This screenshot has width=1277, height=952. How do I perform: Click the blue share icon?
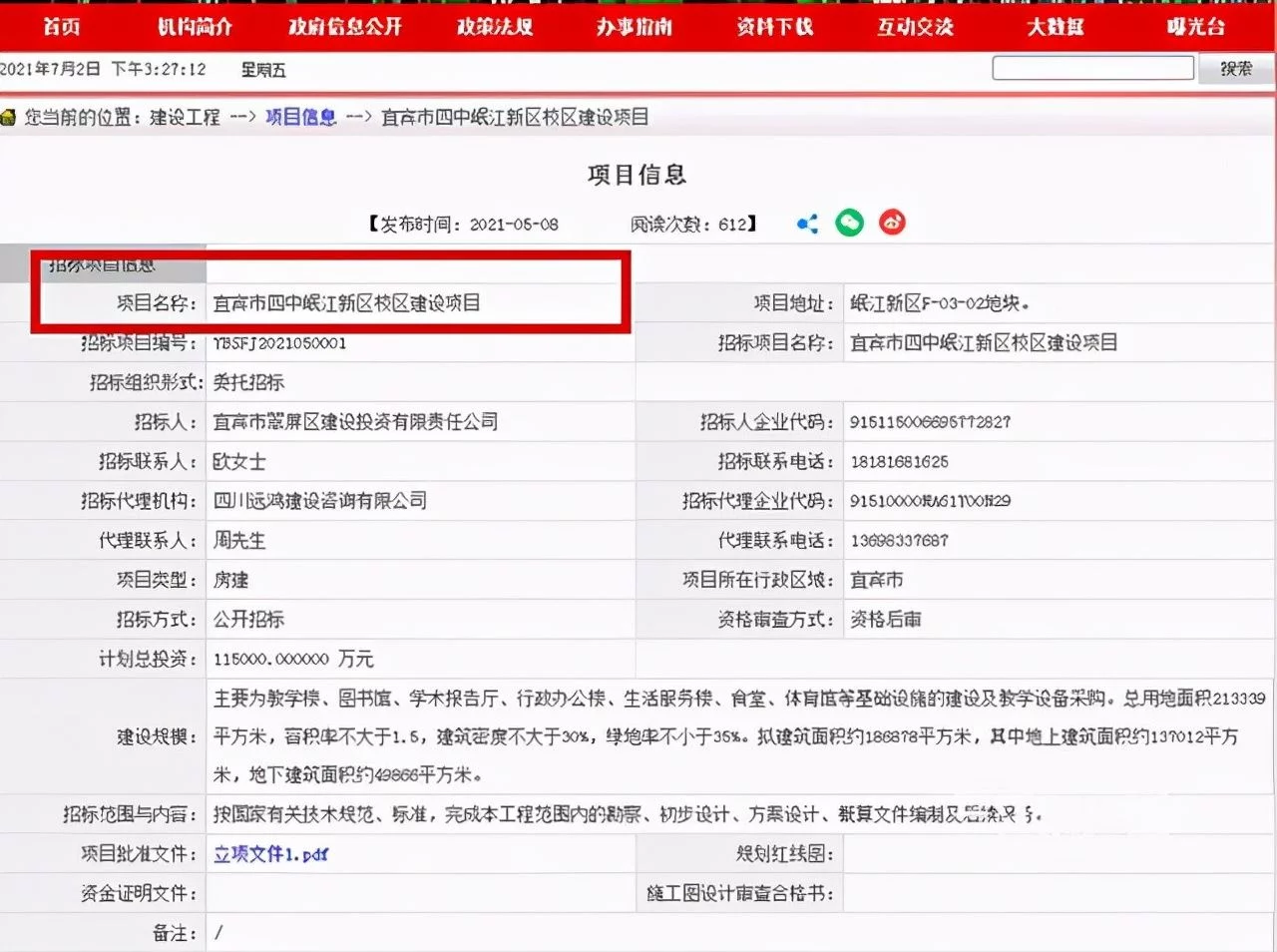(x=807, y=224)
